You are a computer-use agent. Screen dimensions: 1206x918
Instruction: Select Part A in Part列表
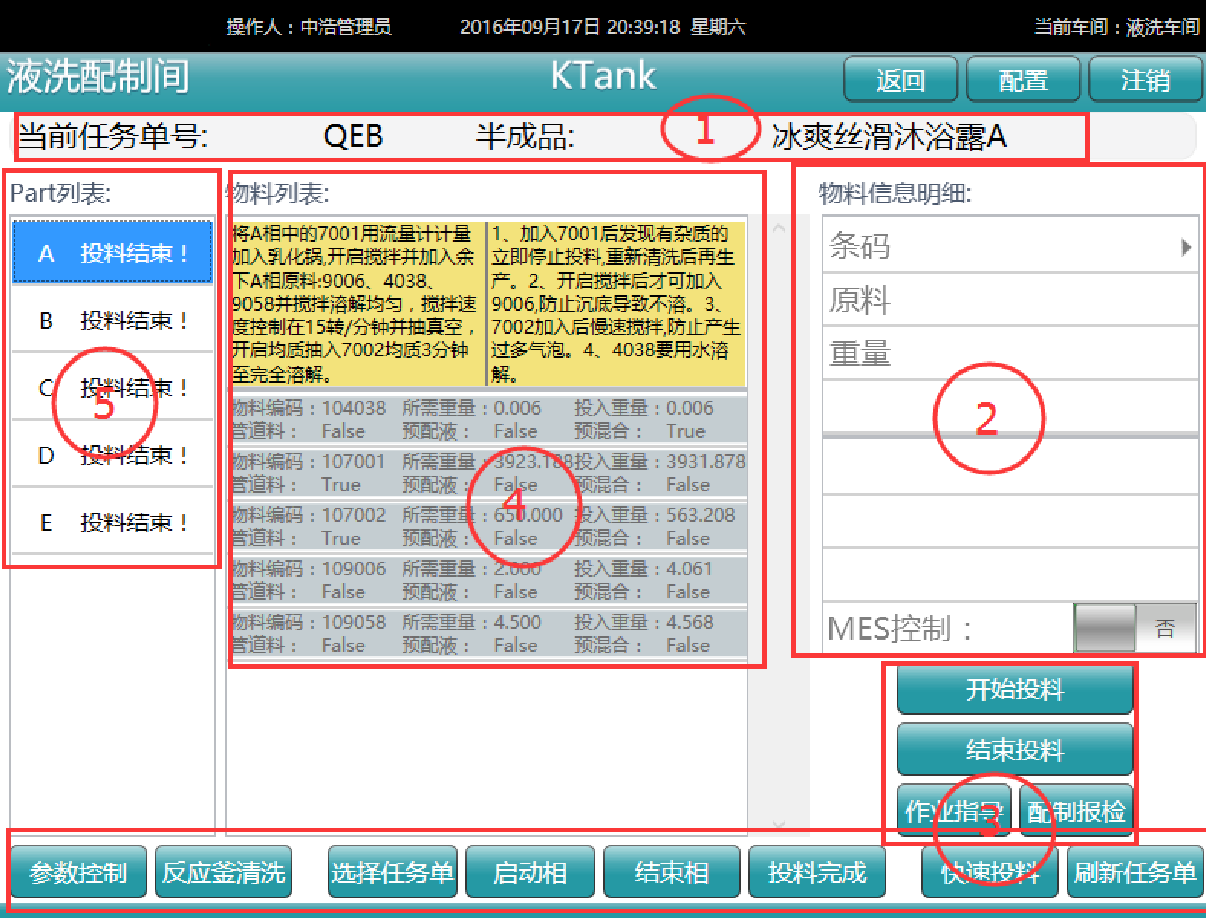pos(112,254)
